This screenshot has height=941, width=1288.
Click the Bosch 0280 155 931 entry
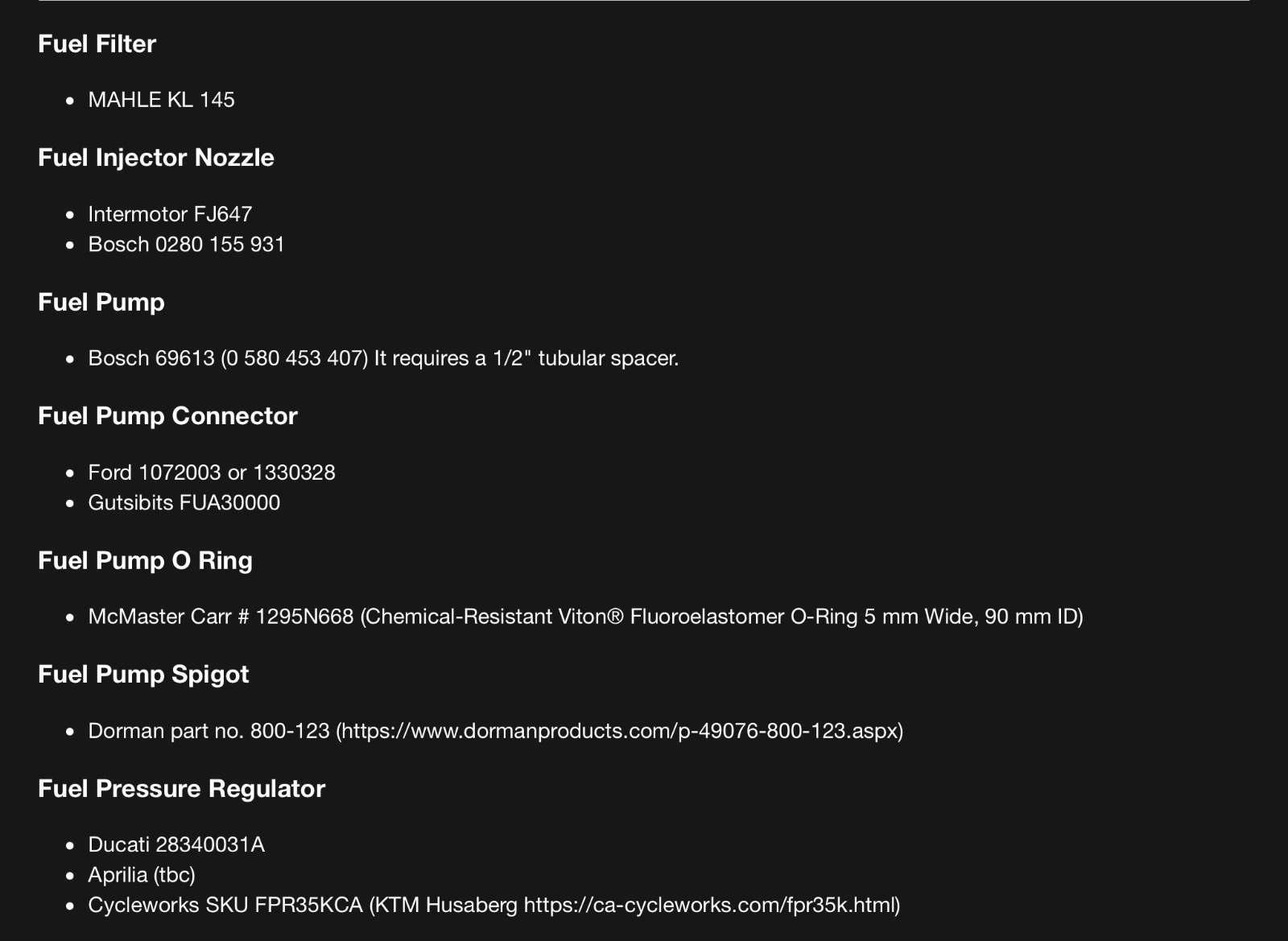pos(186,245)
